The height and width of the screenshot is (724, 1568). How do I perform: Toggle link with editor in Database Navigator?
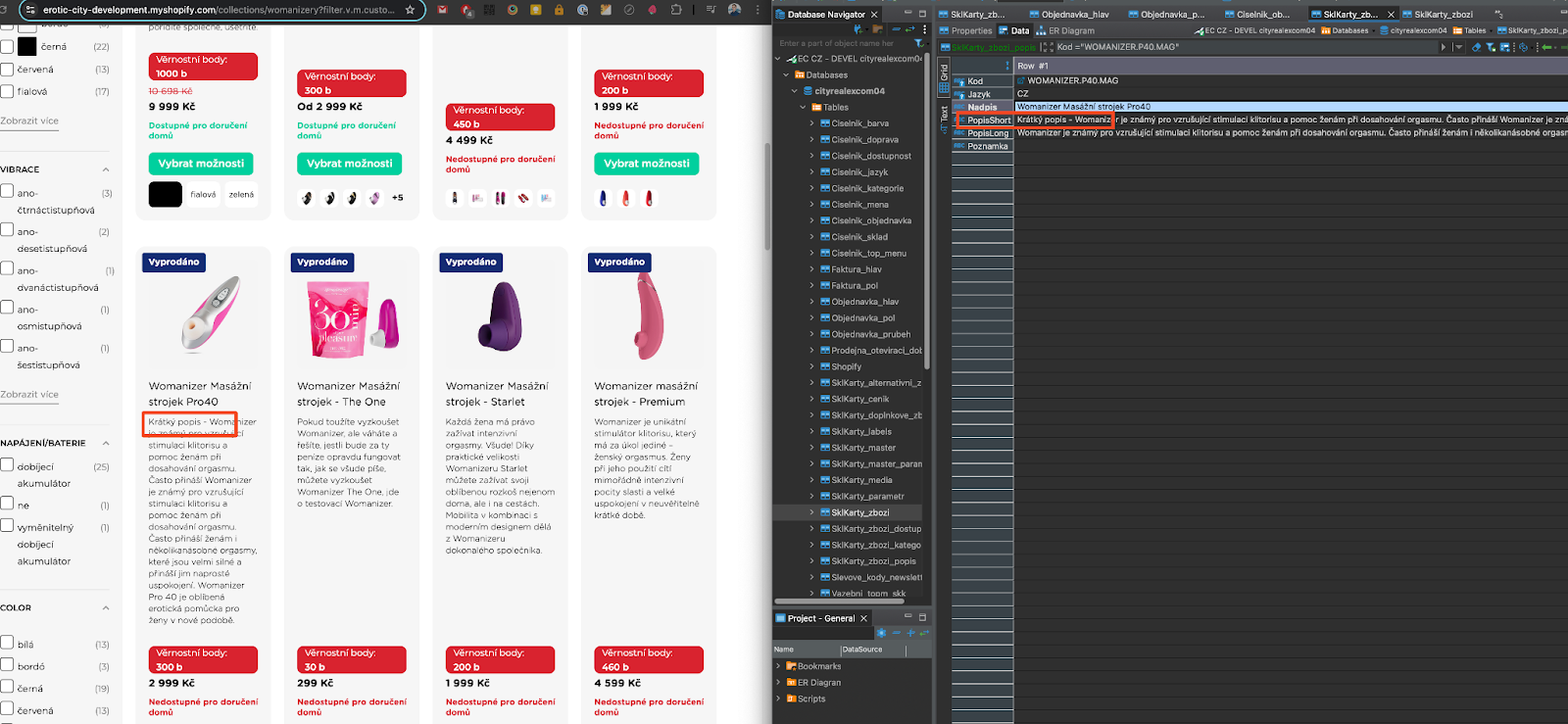[x=909, y=29]
